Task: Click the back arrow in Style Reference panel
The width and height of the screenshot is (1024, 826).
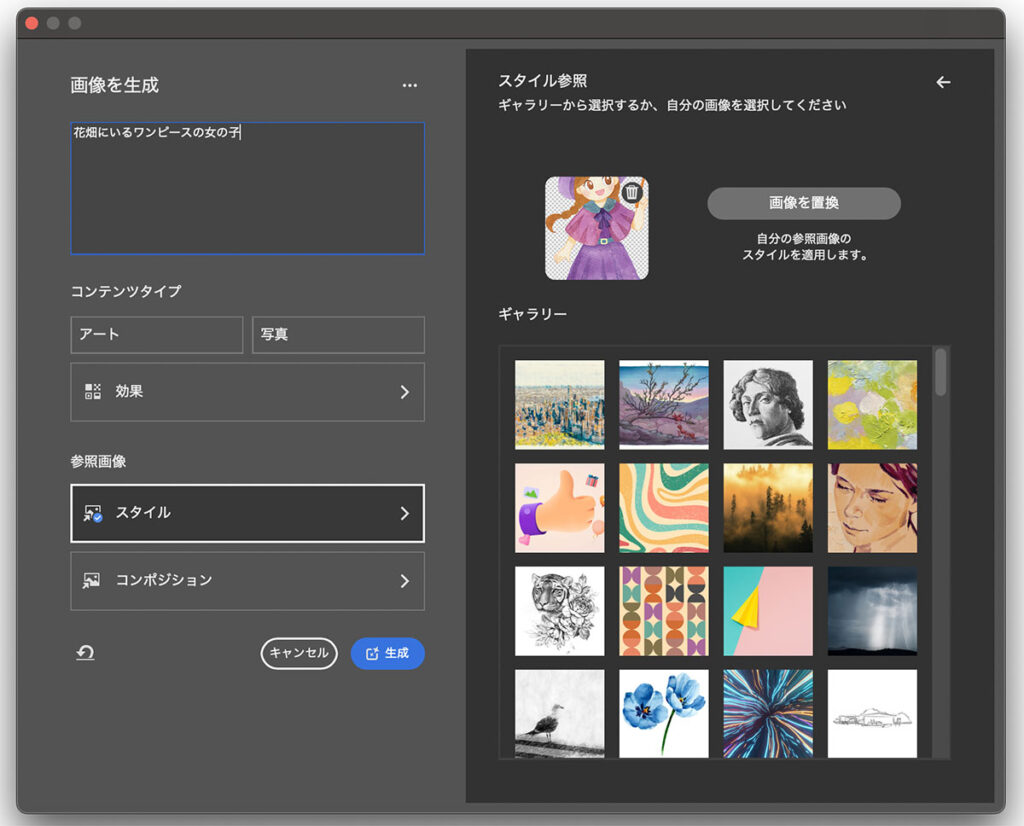Action: tap(943, 82)
